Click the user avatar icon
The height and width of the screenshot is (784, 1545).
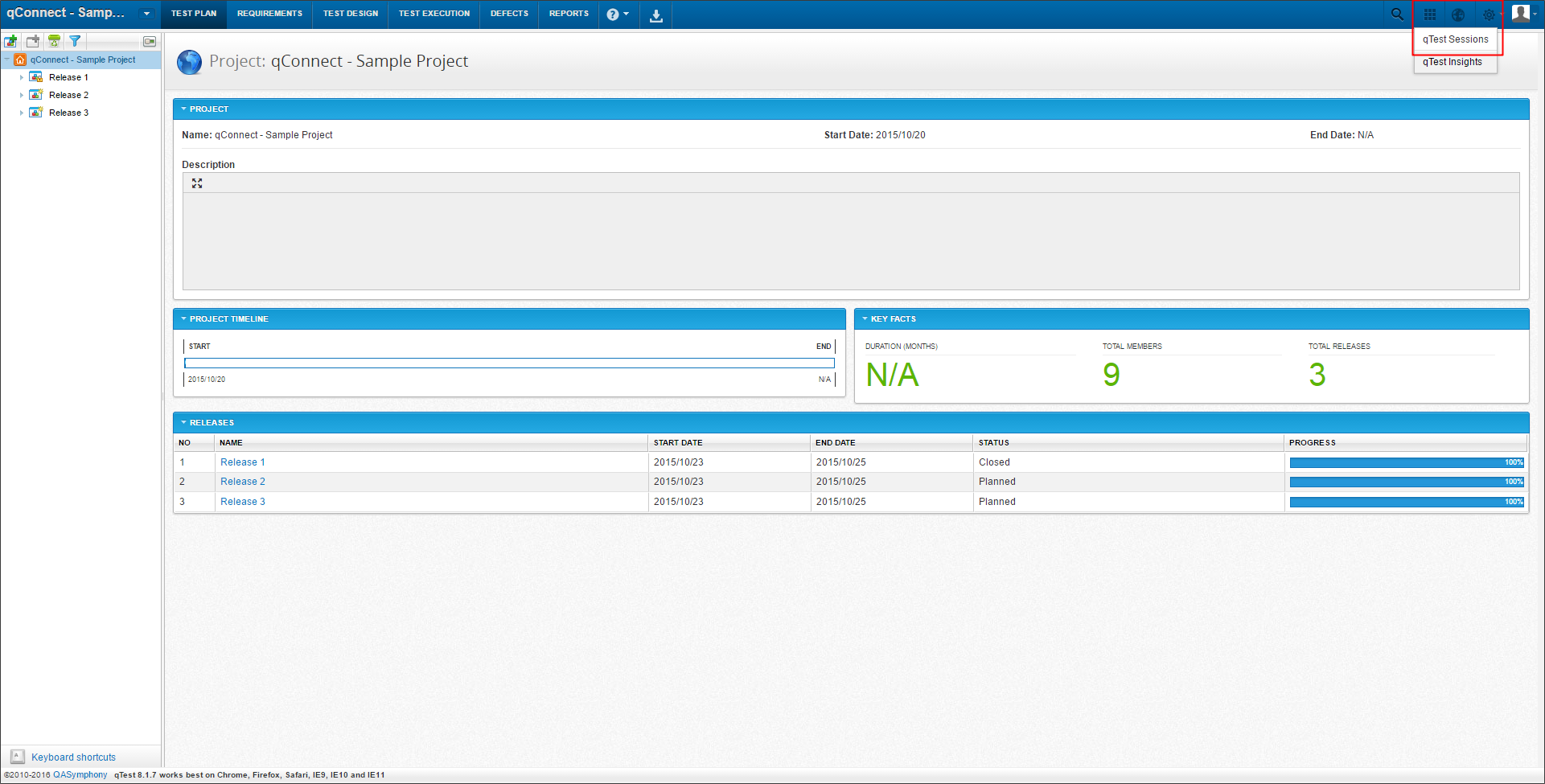1520,13
